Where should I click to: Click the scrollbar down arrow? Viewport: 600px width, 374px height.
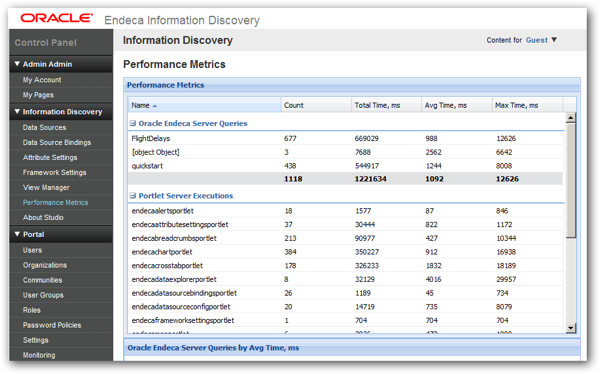click(571, 328)
